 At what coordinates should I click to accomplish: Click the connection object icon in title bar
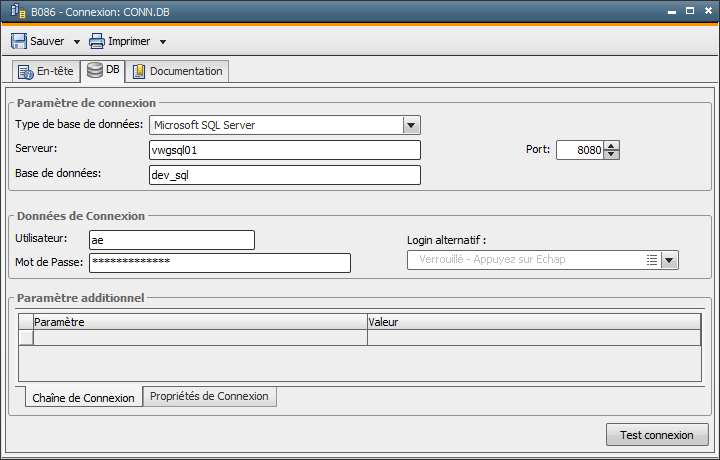point(17,11)
